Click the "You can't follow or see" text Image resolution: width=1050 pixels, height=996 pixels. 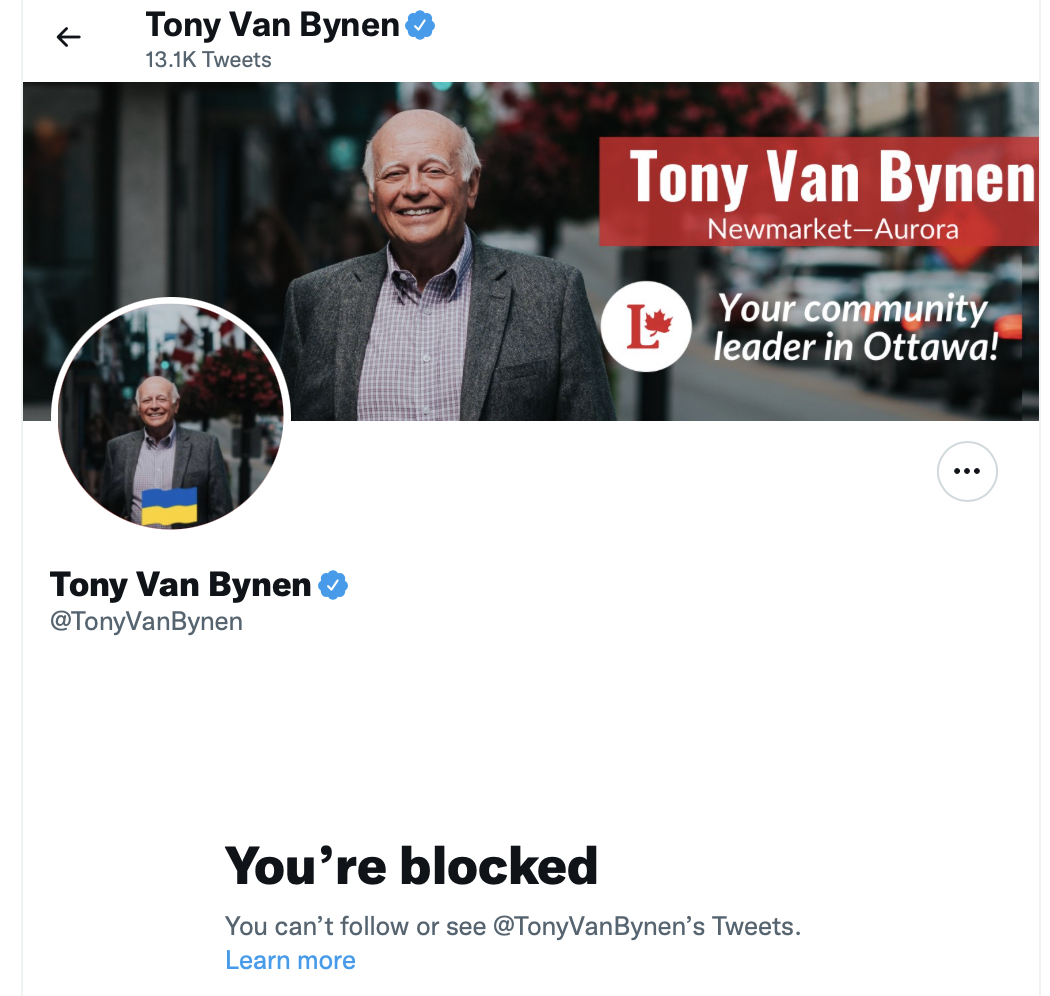click(x=356, y=927)
